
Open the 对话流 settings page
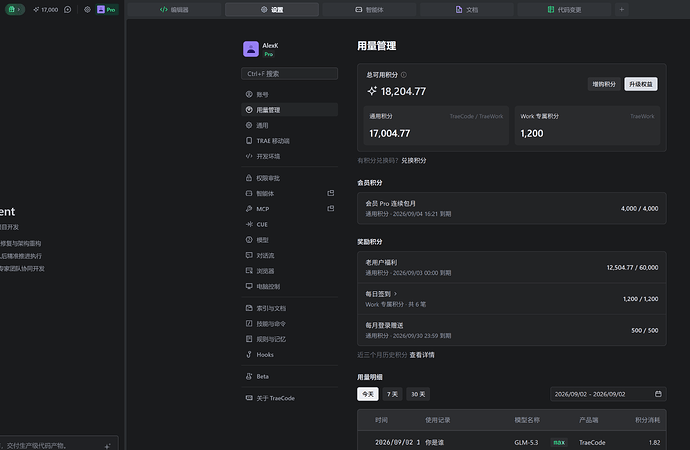(x=289, y=256)
